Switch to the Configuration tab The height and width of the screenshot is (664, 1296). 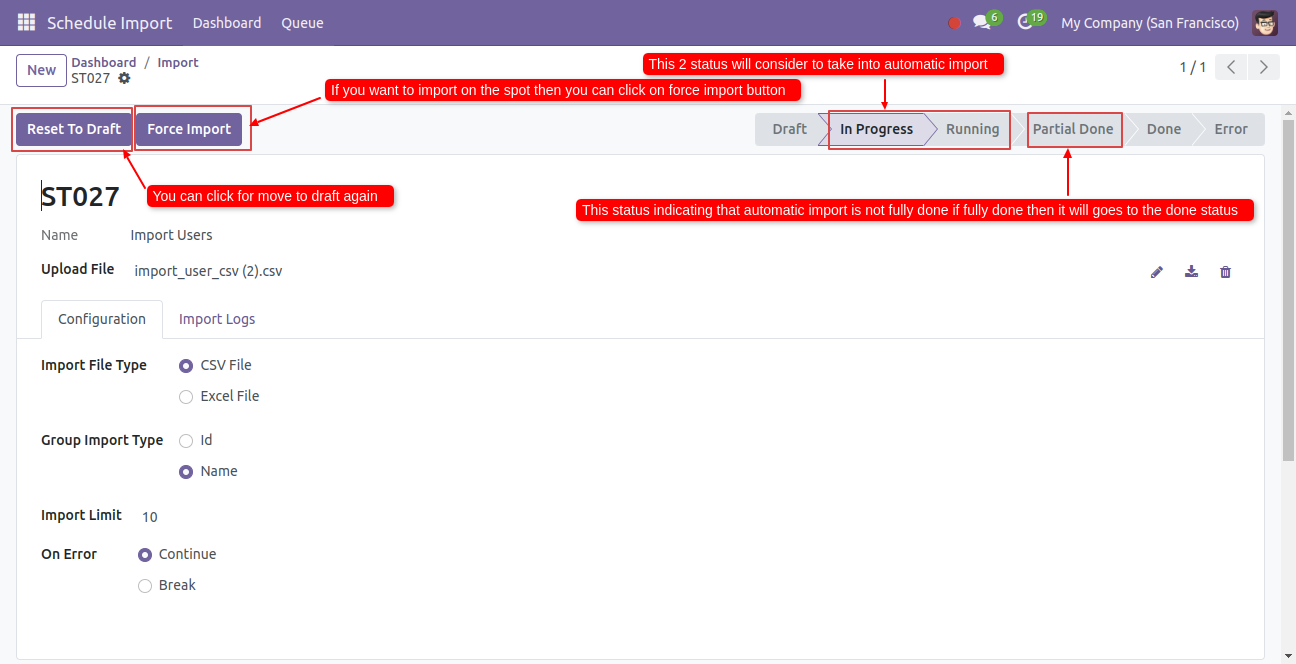102,319
